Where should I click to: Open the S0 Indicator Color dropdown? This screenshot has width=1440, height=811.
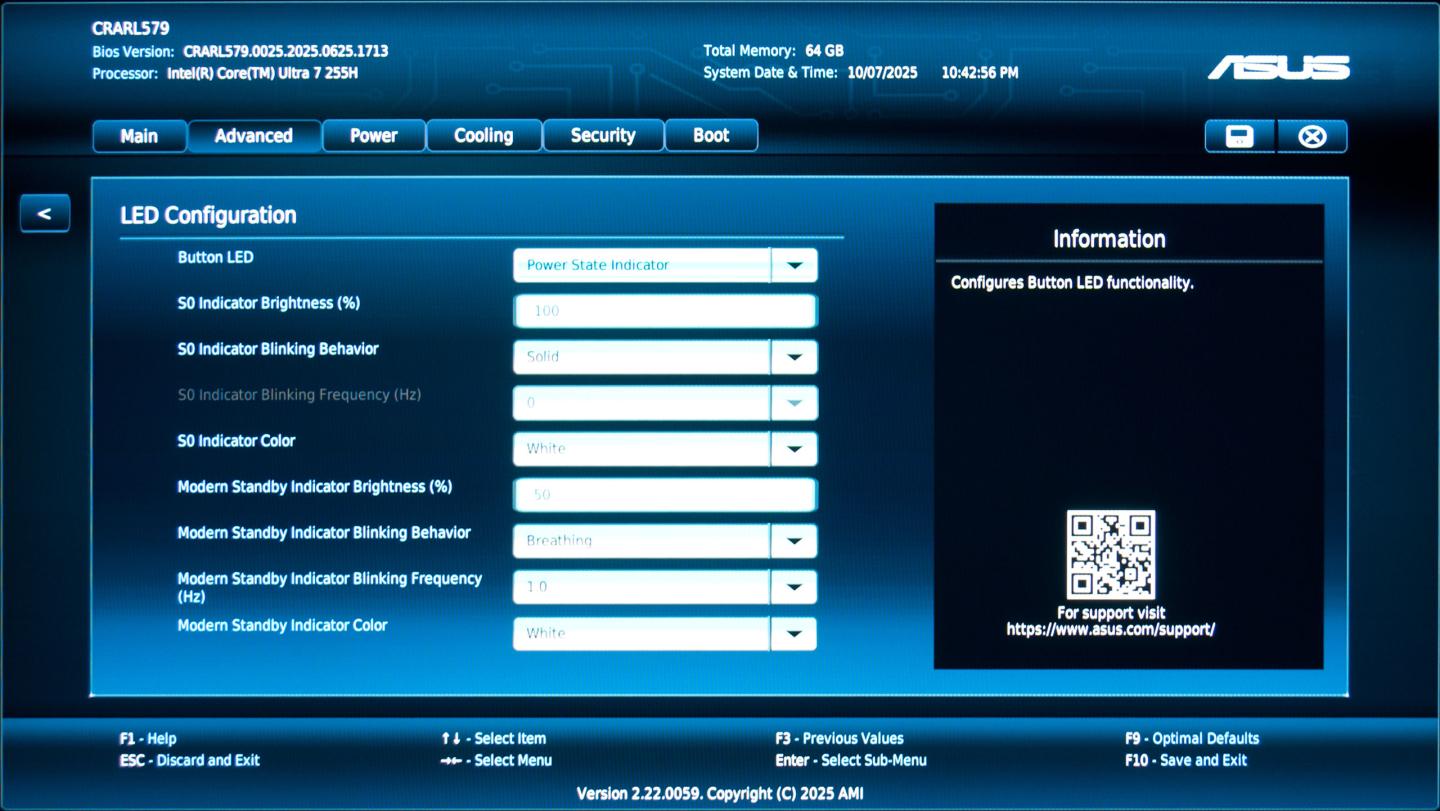point(665,449)
